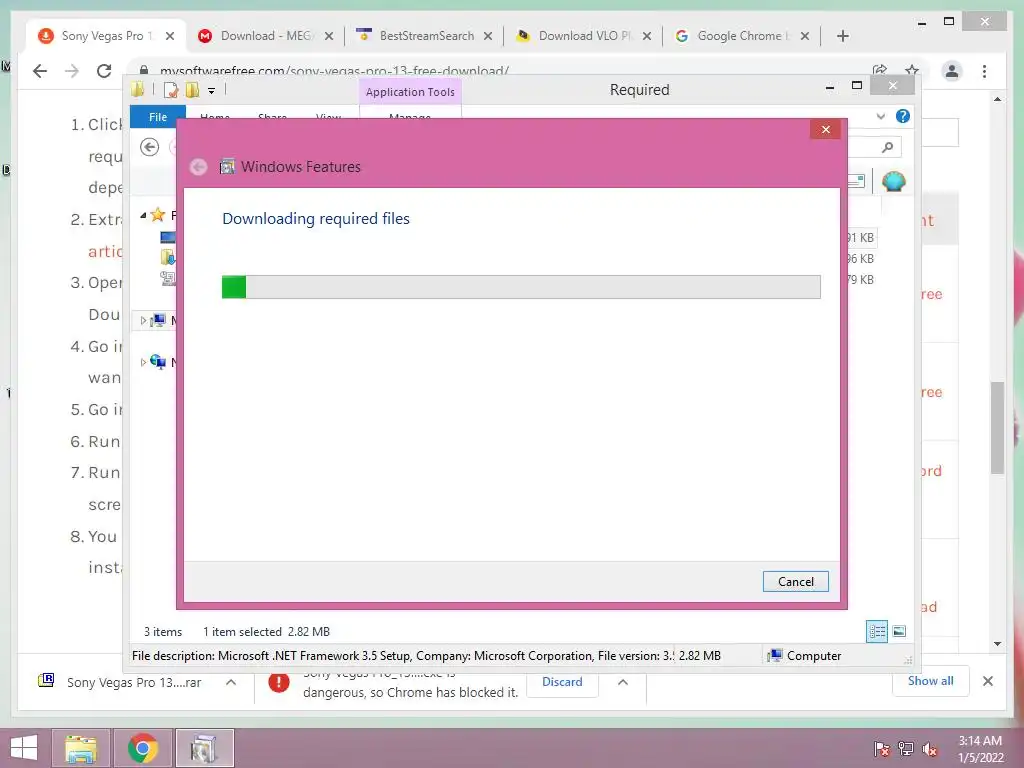The image size is (1024, 768).
Task: Click the Explorer search magnifier
Action: click(x=887, y=147)
